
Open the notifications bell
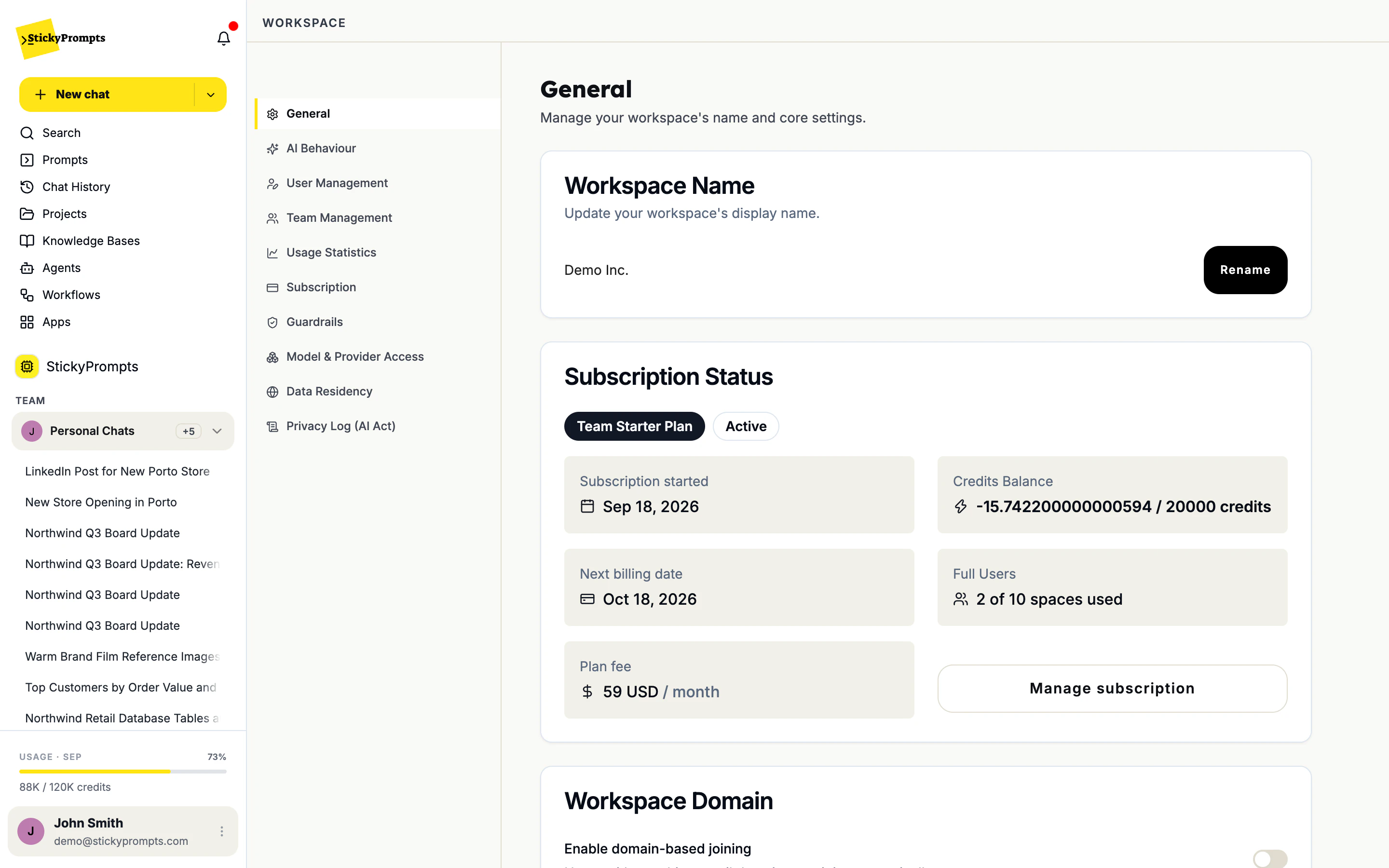pos(223,38)
